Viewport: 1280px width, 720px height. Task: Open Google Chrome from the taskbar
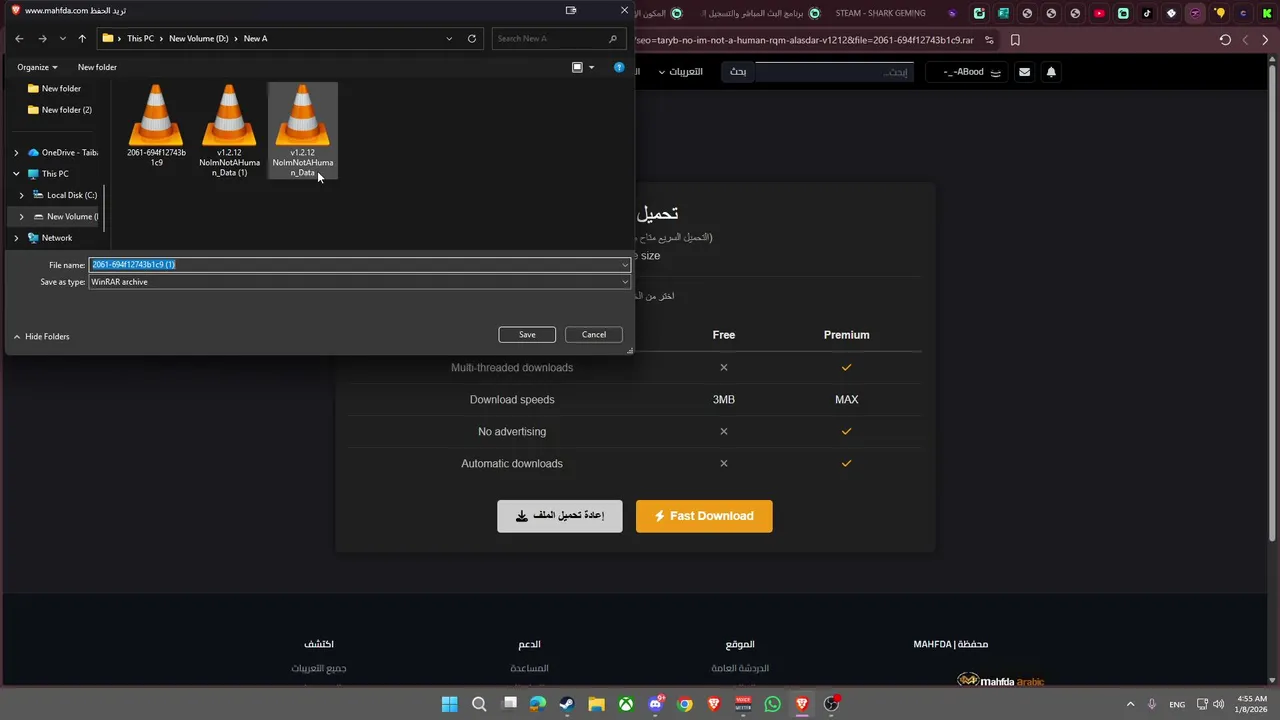tap(684, 704)
